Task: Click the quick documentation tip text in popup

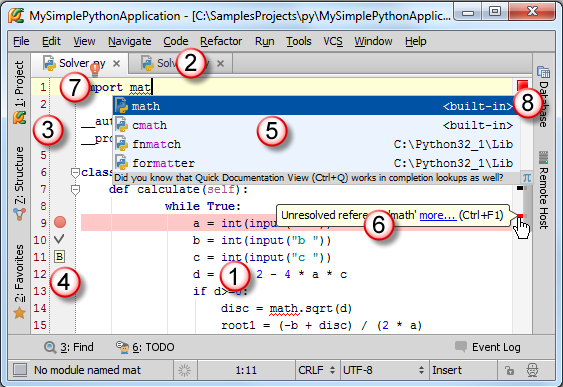Action: pos(309,178)
